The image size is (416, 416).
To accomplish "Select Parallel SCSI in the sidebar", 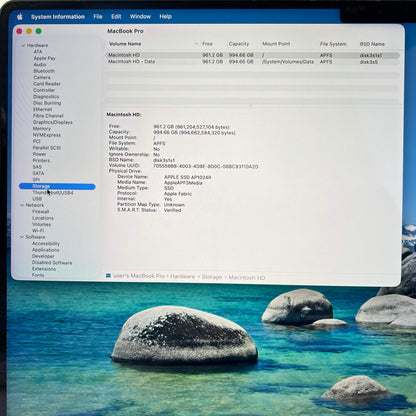I will [x=47, y=148].
